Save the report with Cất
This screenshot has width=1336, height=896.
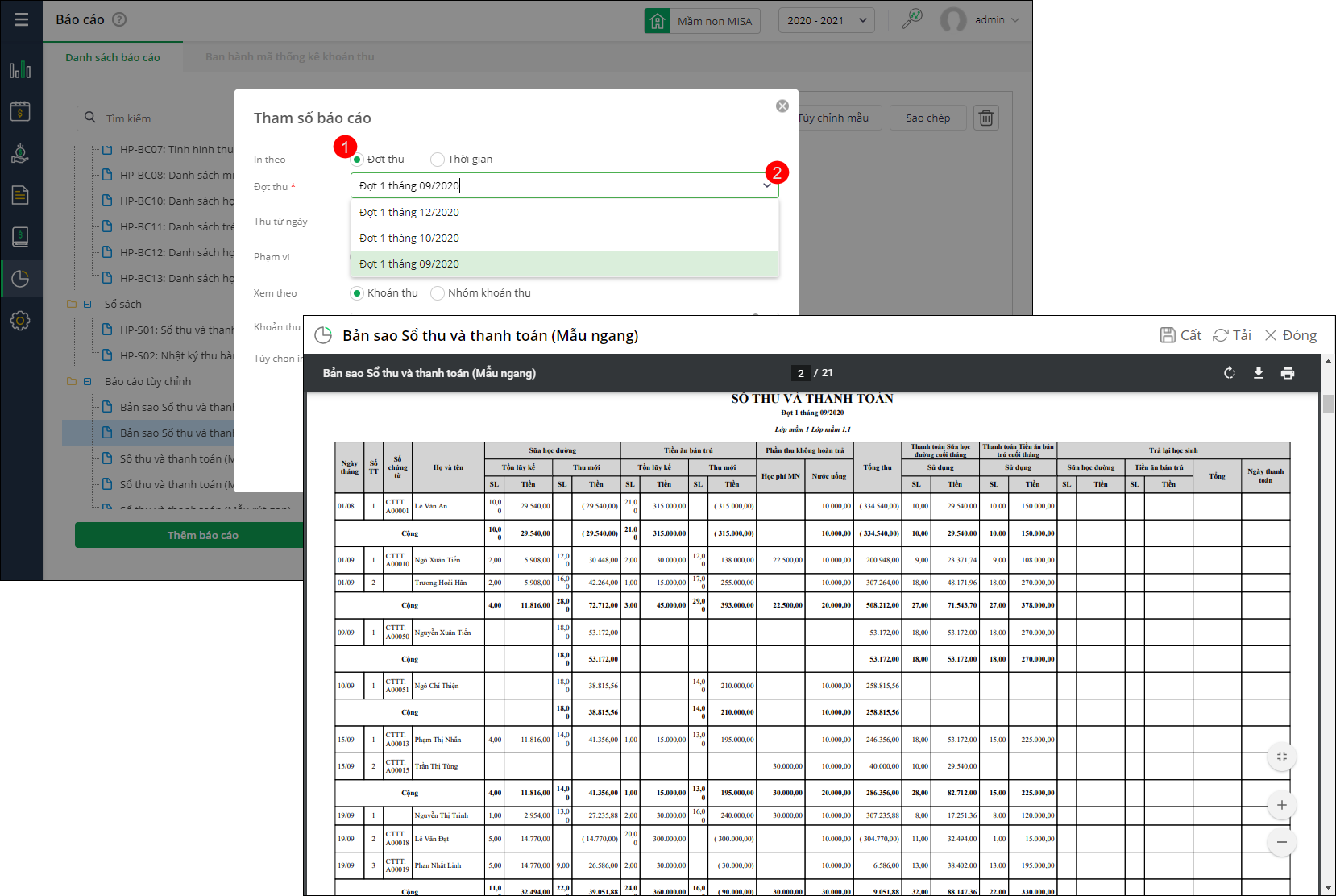[x=1180, y=335]
